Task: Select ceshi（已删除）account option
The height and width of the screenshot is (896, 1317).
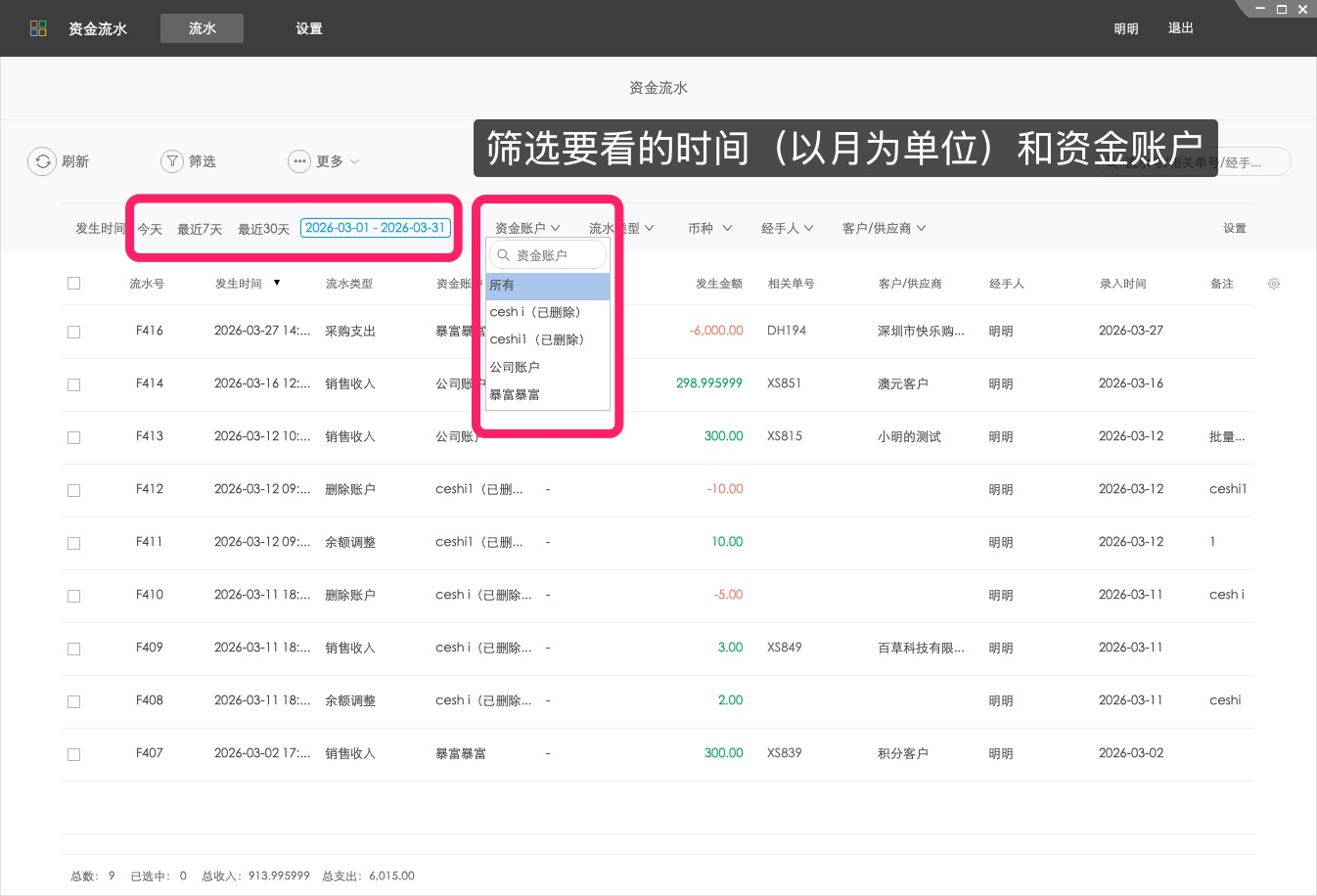Action: point(548,312)
